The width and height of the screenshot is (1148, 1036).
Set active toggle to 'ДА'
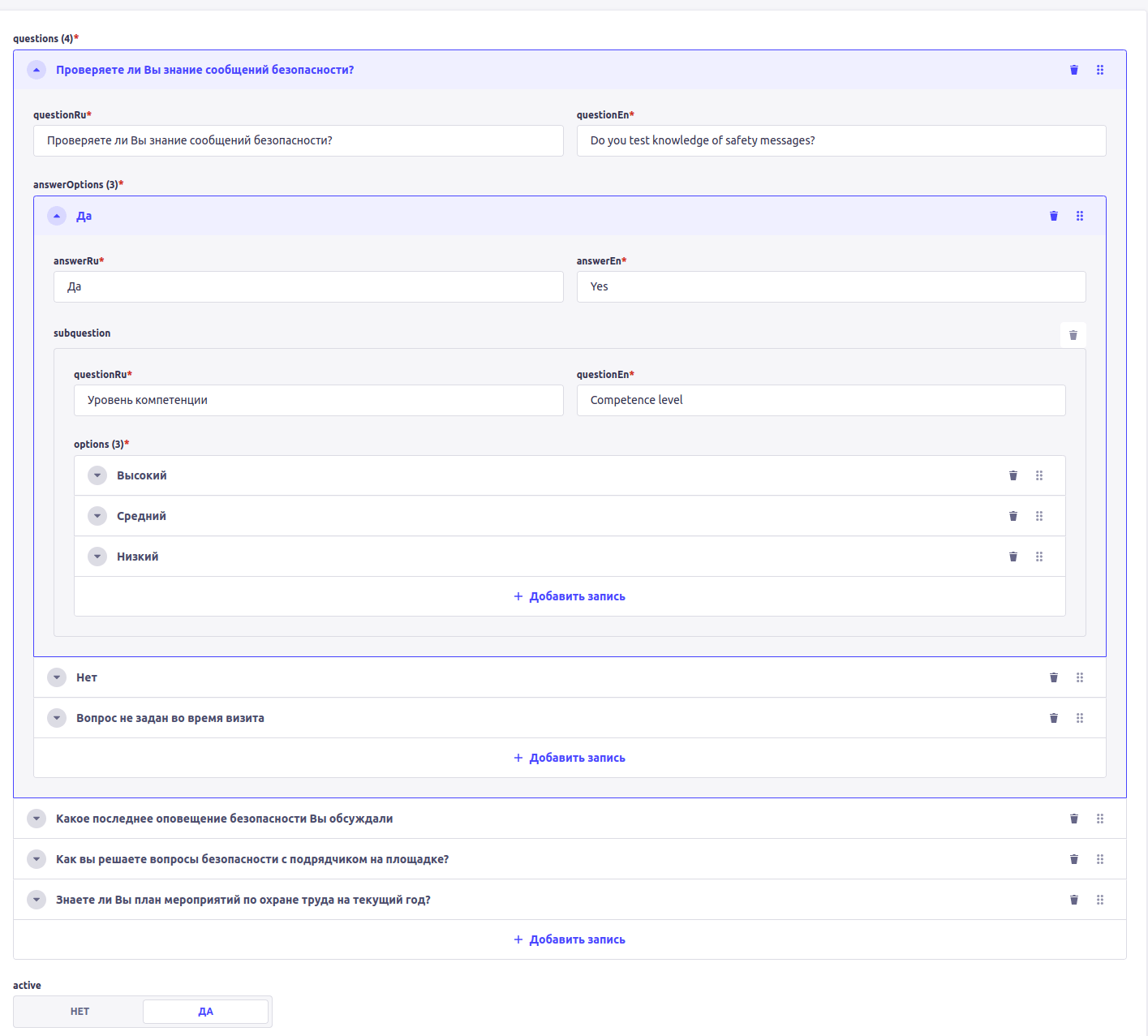pos(205,1012)
